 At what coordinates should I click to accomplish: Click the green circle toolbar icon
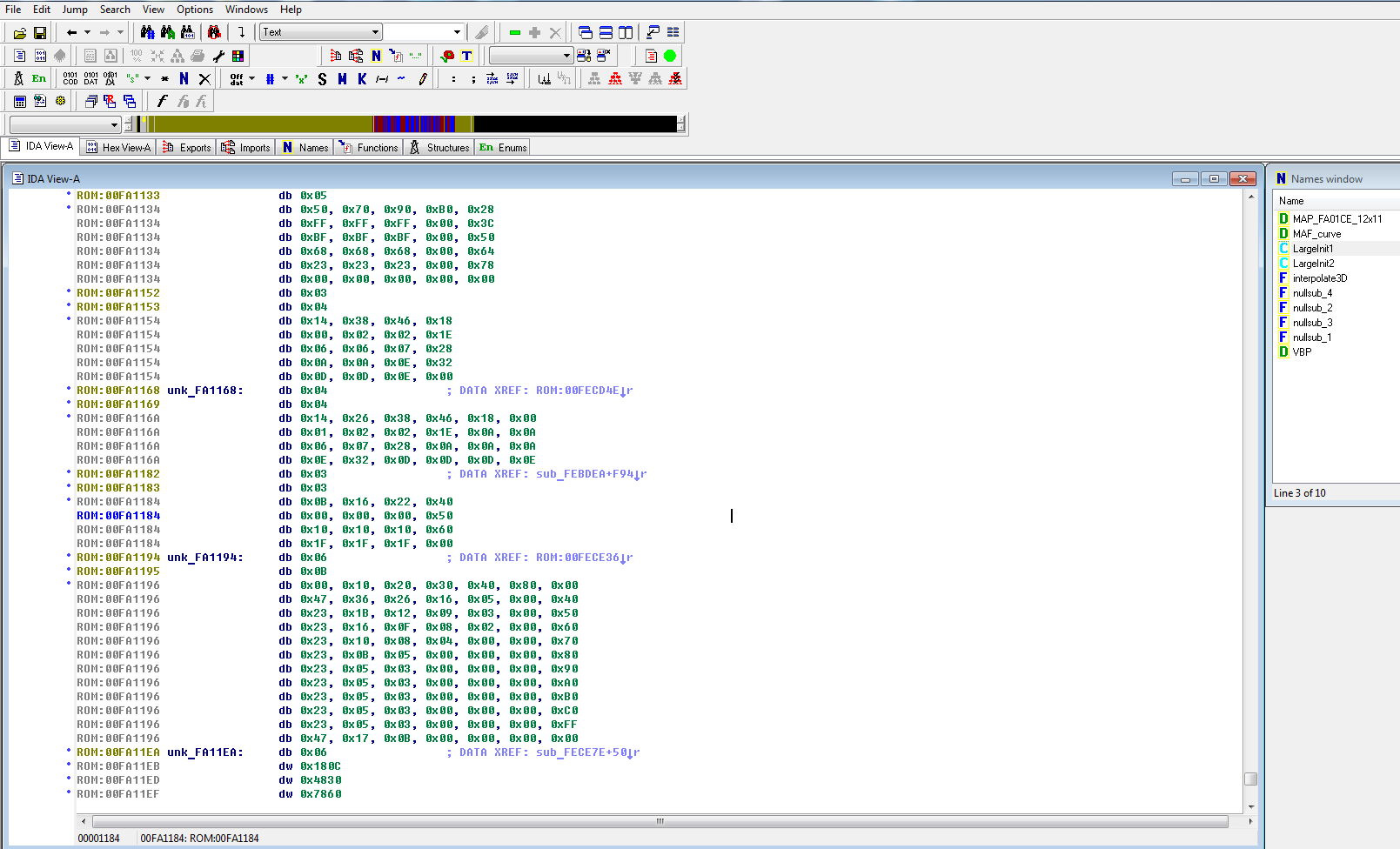tap(670, 56)
